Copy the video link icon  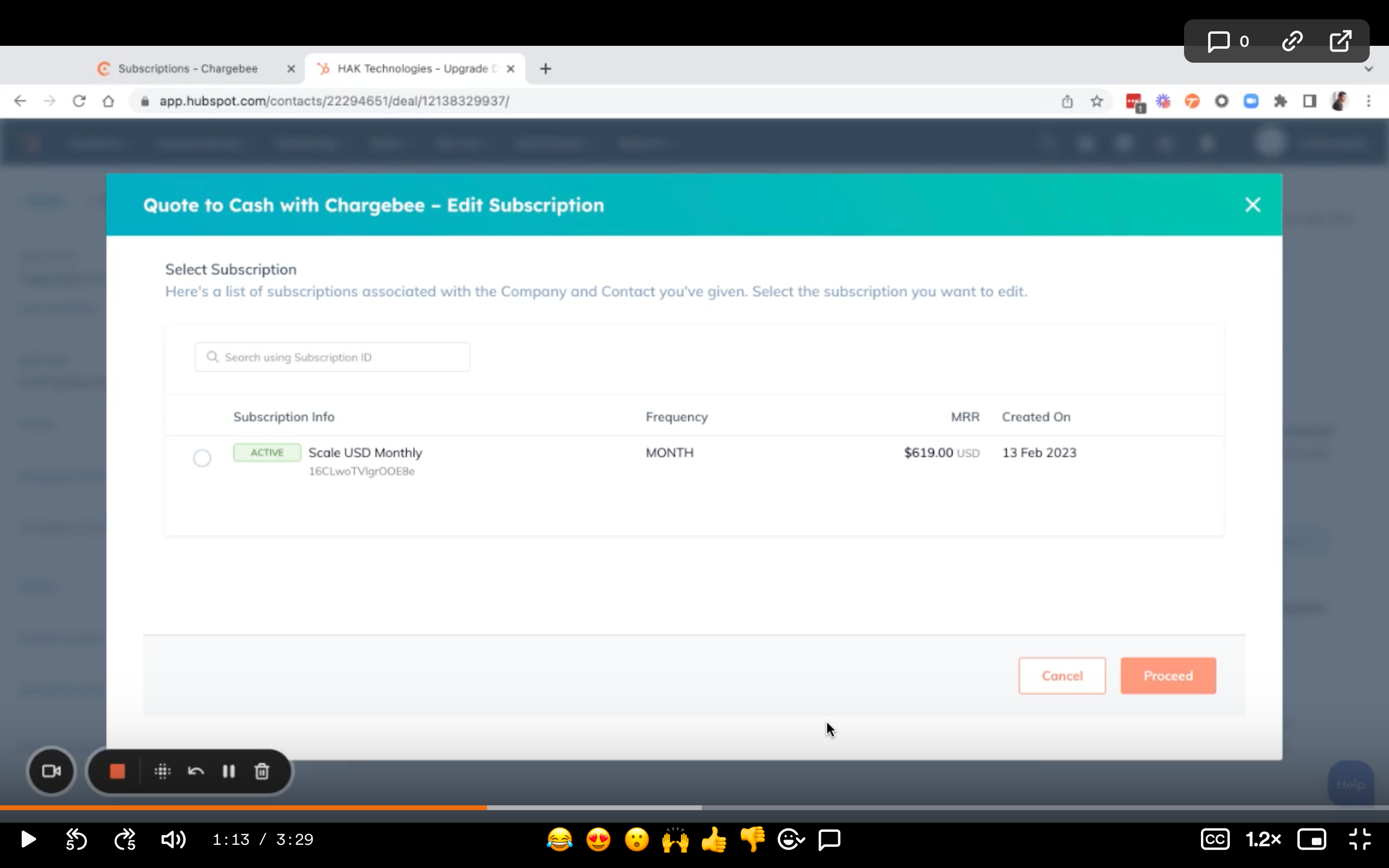tap(1292, 41)
